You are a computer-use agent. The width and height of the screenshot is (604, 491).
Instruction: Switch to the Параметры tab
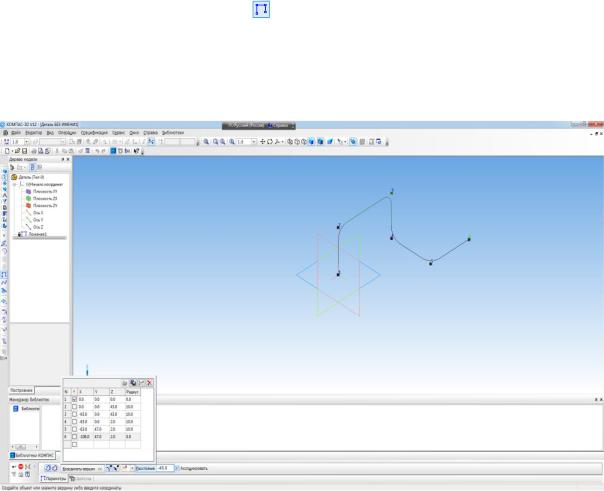pos(54,479)
